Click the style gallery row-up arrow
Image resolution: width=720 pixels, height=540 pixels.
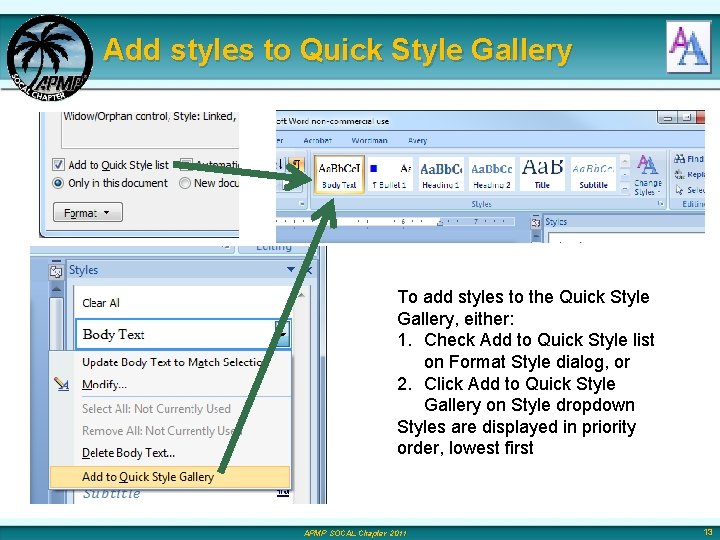pos(624,161)
